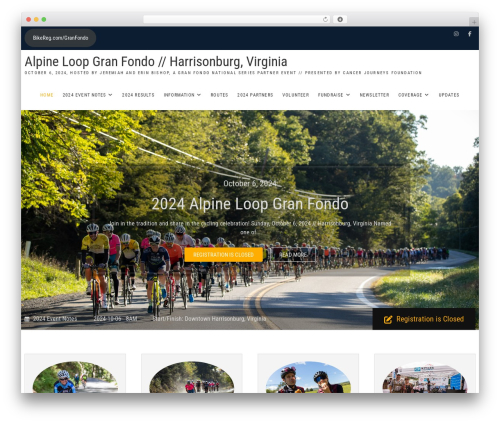Open thumbnail of event tent crowd
This screenshot has height=423, width=500.
coord(425,377)
